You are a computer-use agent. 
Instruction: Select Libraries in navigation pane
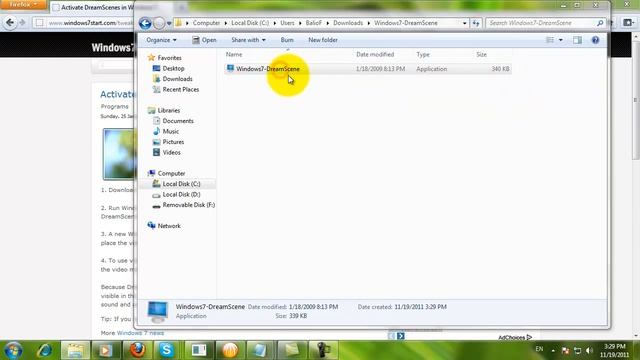pos(169,111)
